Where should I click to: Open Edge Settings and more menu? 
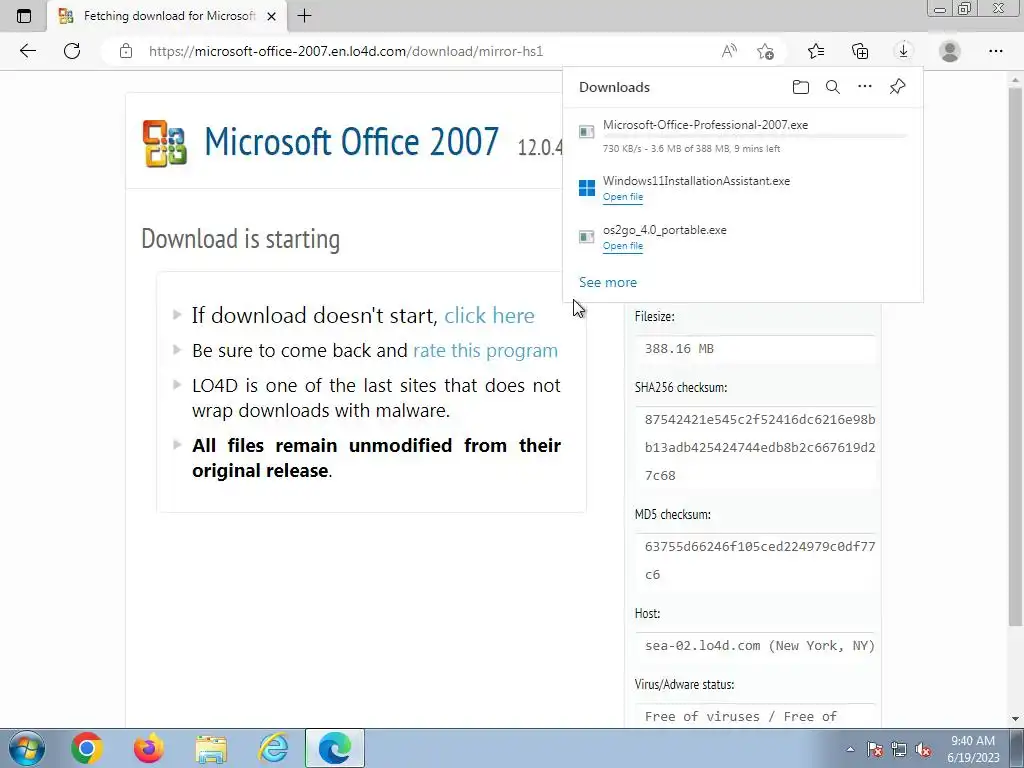(995, 51)
